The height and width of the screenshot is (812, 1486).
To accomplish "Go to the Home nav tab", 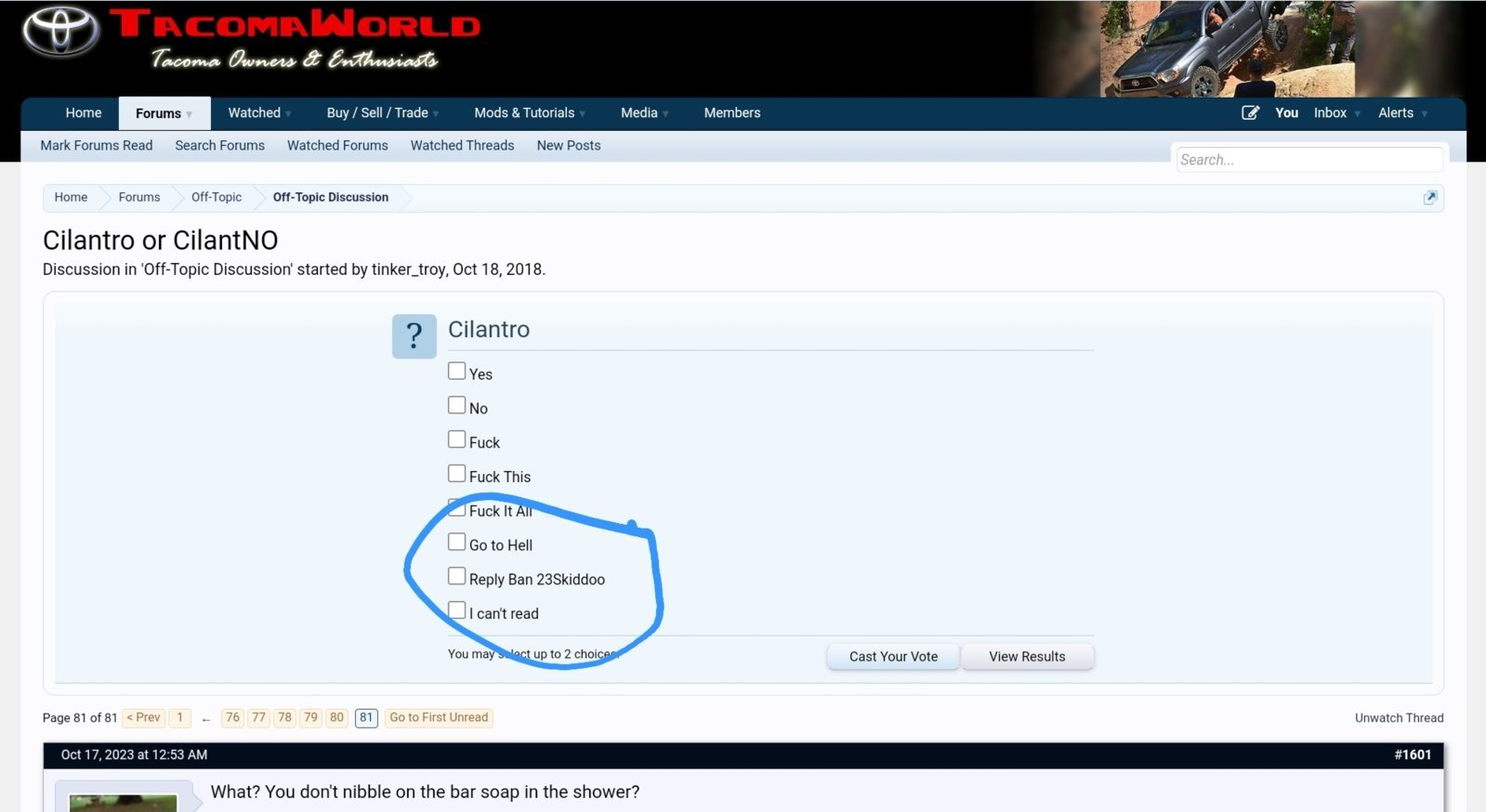I will [84, 112].
